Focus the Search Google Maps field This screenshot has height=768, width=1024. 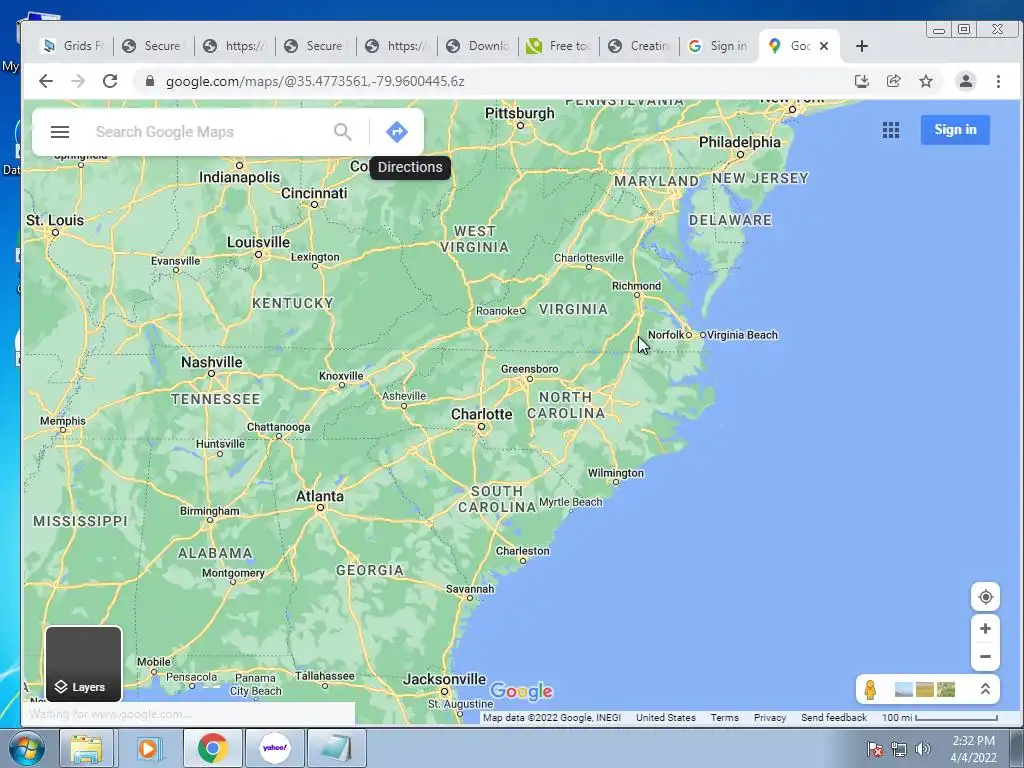pos(209,132)
